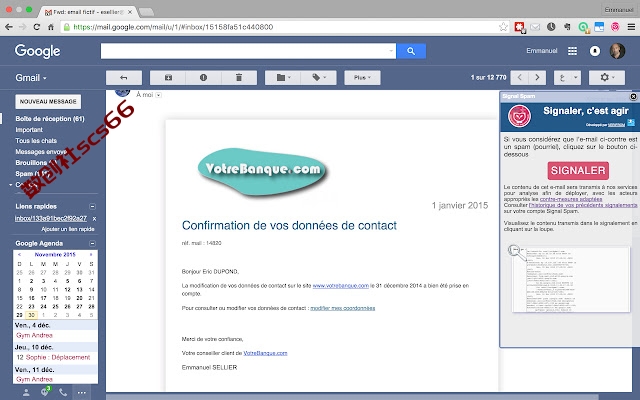This screenshot has height=400, width=640.
Task: Click contre-mesures adaptées link
Action: pos(571,199)
